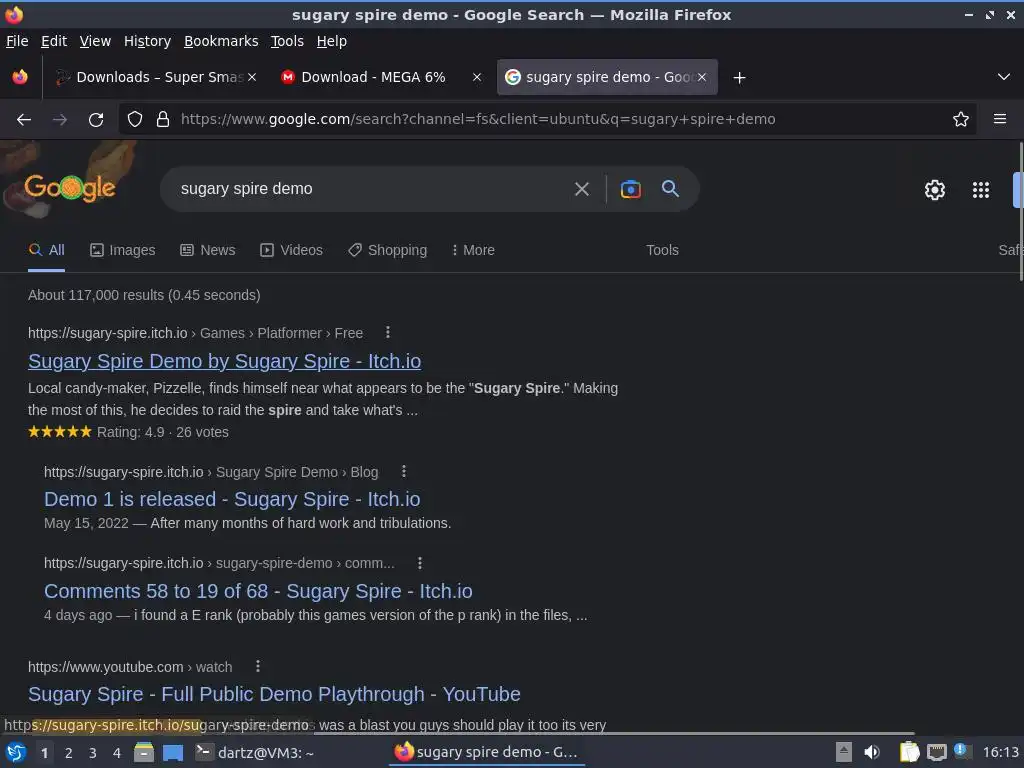1024x768 pixels.
Task: Select the All results tab
Action: click(46, 250)
